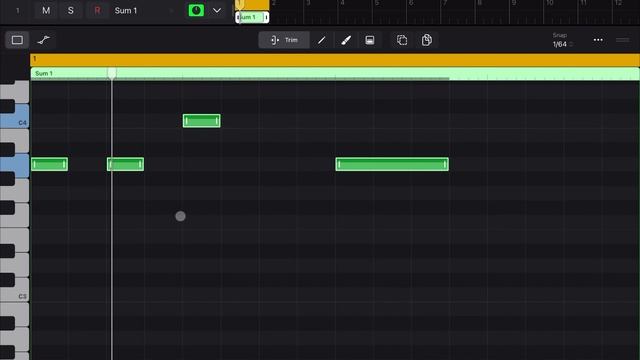The width and height of the screenshot is (640, 360).
Task: Open the more options ellipsis menu
Action: (x=598, y=40)
